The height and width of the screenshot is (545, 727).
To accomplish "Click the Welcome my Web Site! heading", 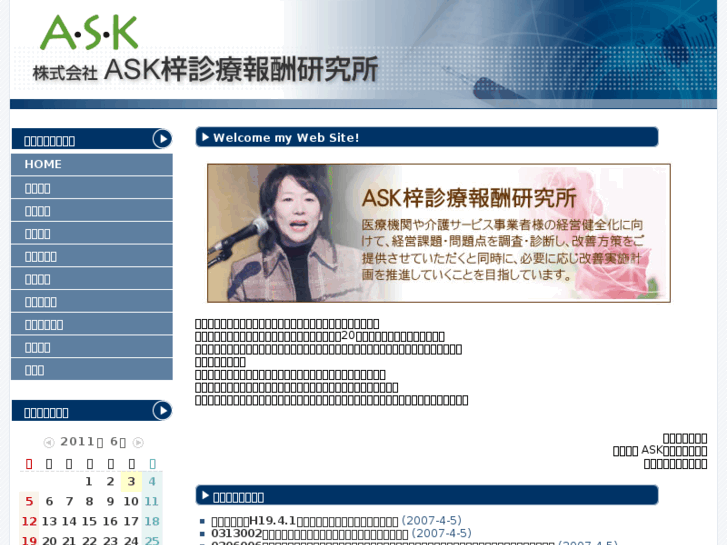I will click(x=286, y=138).
